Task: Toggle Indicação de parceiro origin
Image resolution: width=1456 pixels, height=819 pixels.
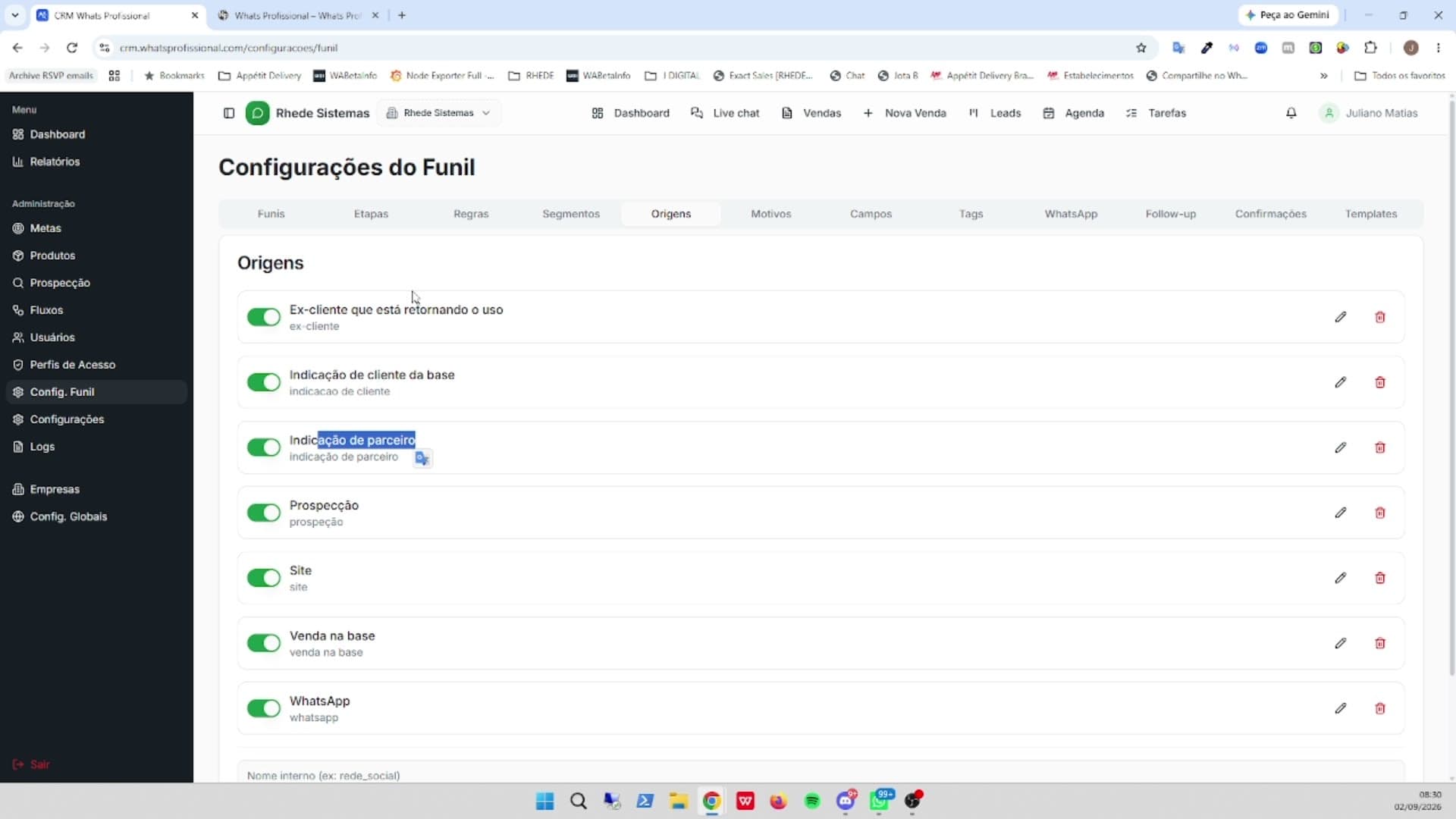Action: 264,447
